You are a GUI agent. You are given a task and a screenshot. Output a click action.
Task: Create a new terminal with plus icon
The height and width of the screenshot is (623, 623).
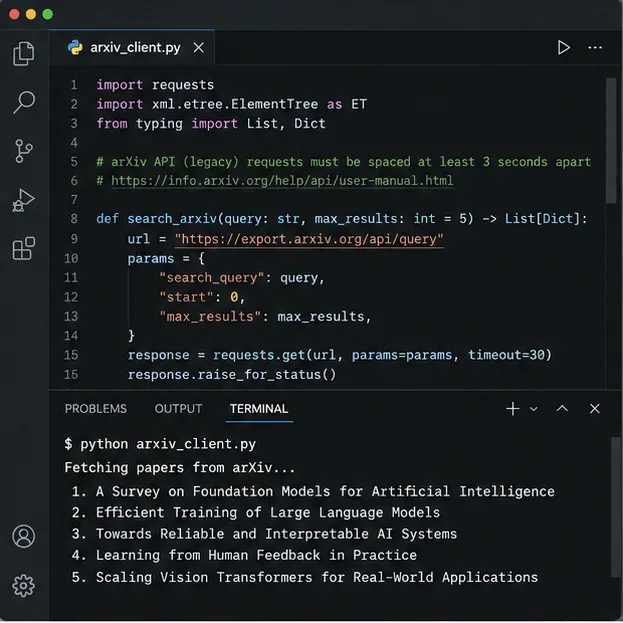tap(513, 408)
